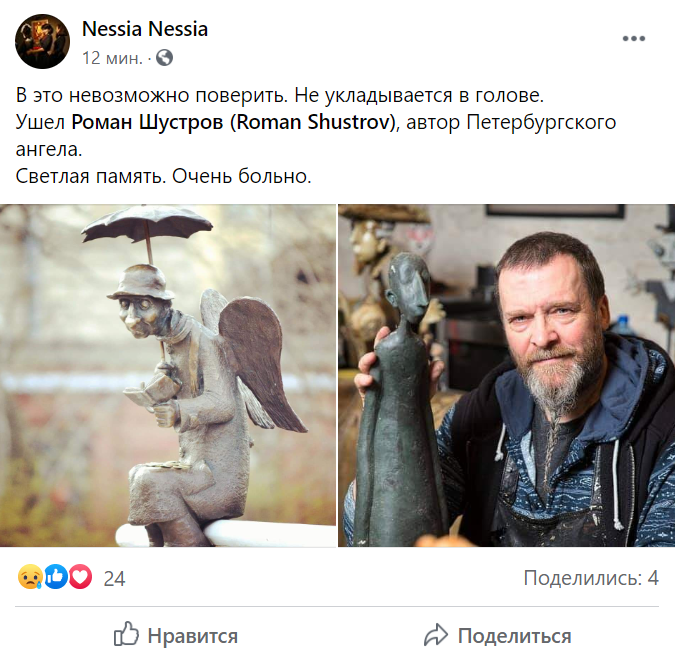Click the globe public-audience icon
Screen dimensions: 675x656
click(x=164, y=58)
